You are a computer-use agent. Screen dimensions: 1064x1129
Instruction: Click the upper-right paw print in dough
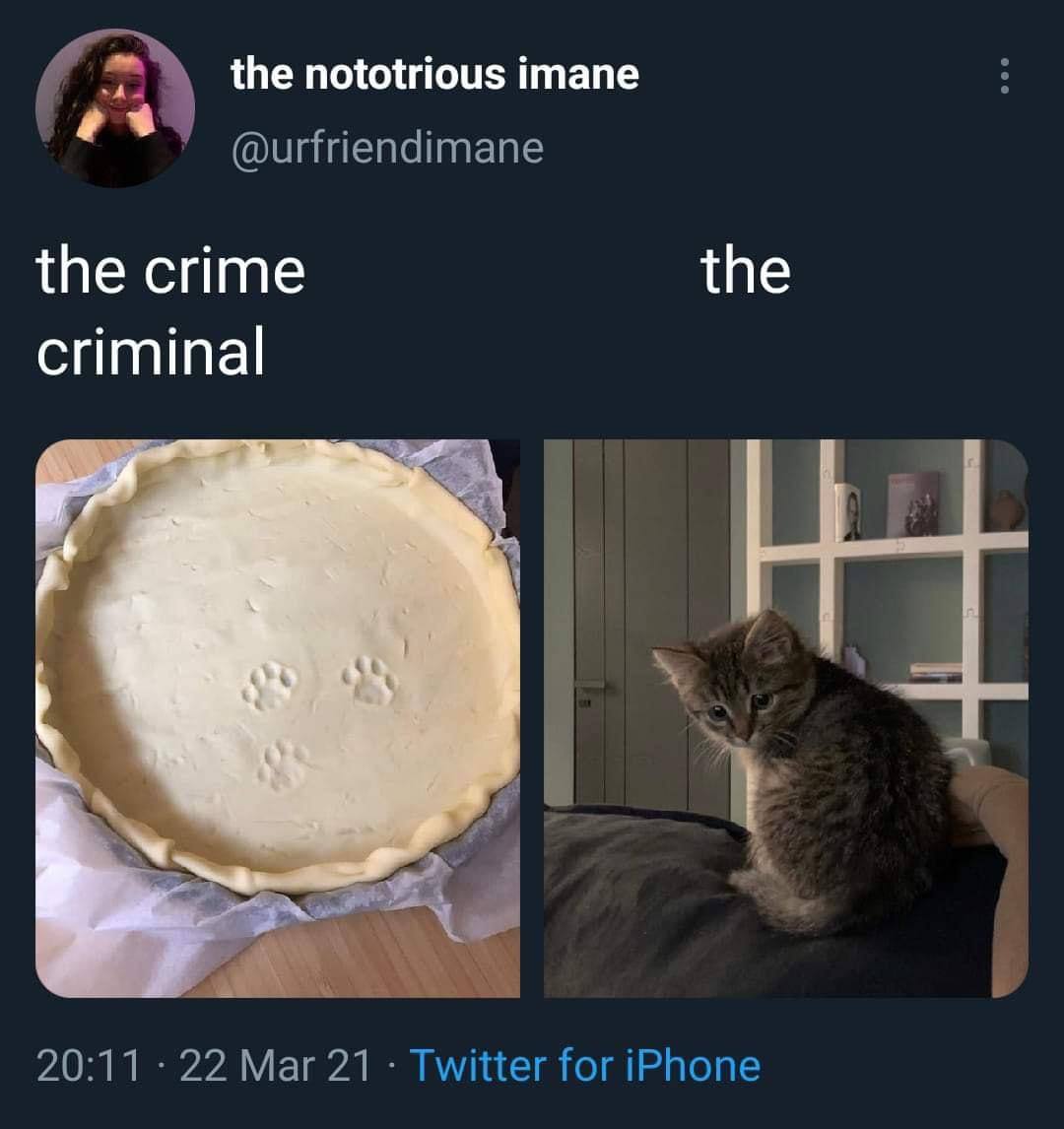(371, 681)
